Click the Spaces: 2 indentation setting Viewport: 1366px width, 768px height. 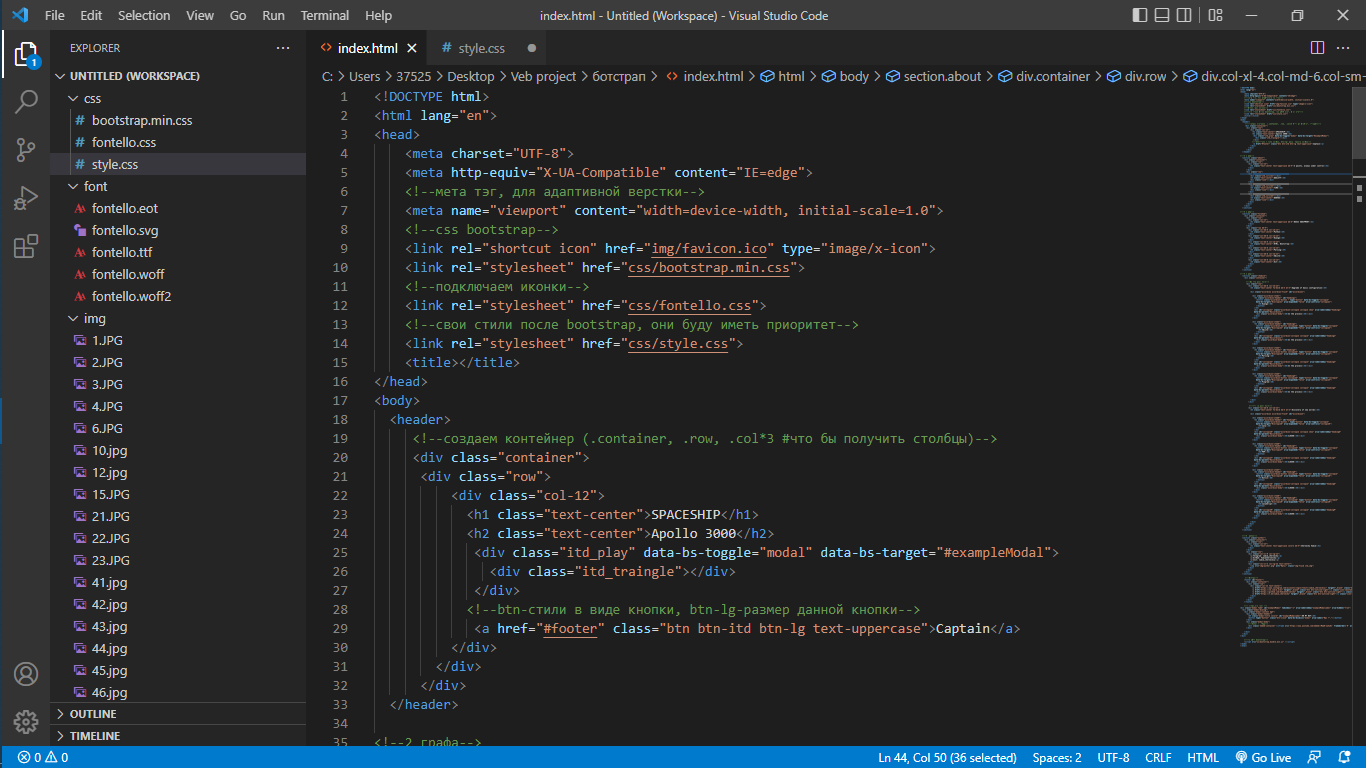[x=1057, y=757]
